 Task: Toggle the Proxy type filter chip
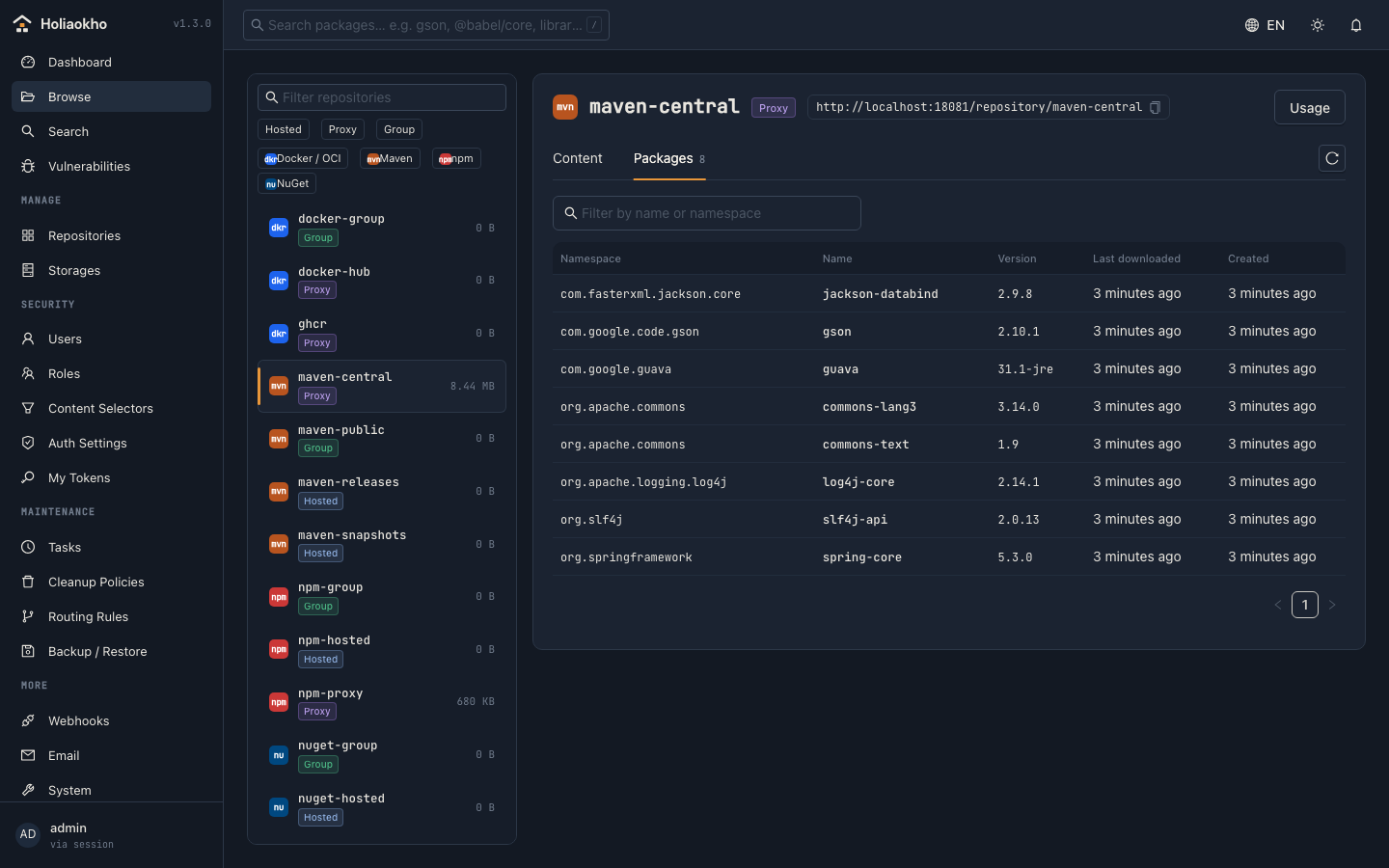(x=342, y=129)
